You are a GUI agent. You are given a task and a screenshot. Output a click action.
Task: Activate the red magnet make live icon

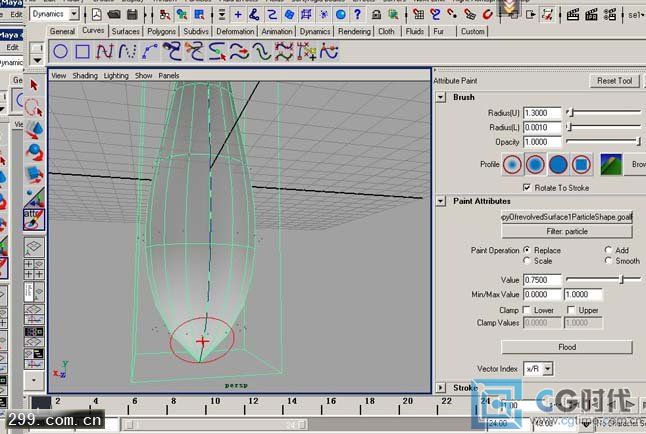pyautogui.click(x=487, y=15)
